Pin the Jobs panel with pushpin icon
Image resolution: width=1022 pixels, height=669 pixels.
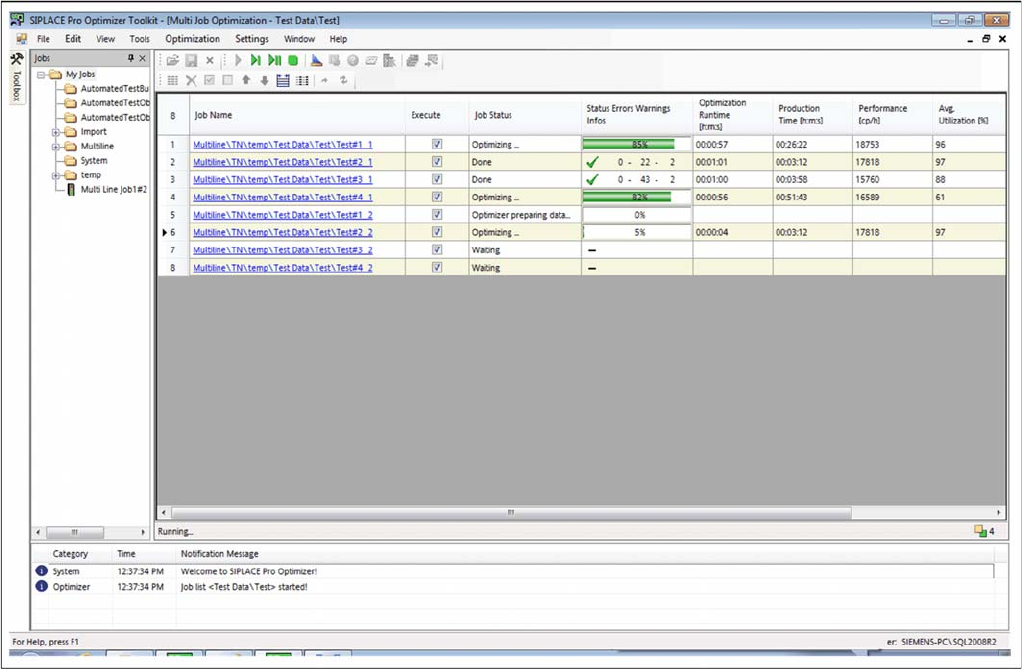tap(130, 58)
